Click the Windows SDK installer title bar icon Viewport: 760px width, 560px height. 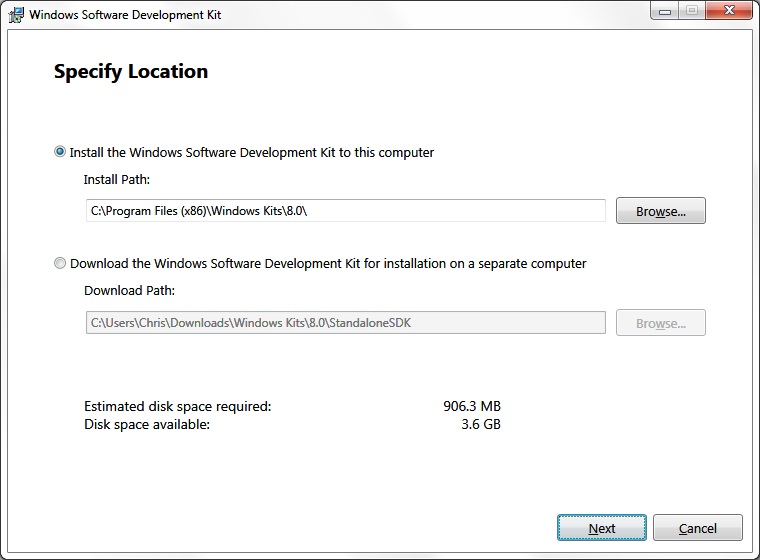16,15
